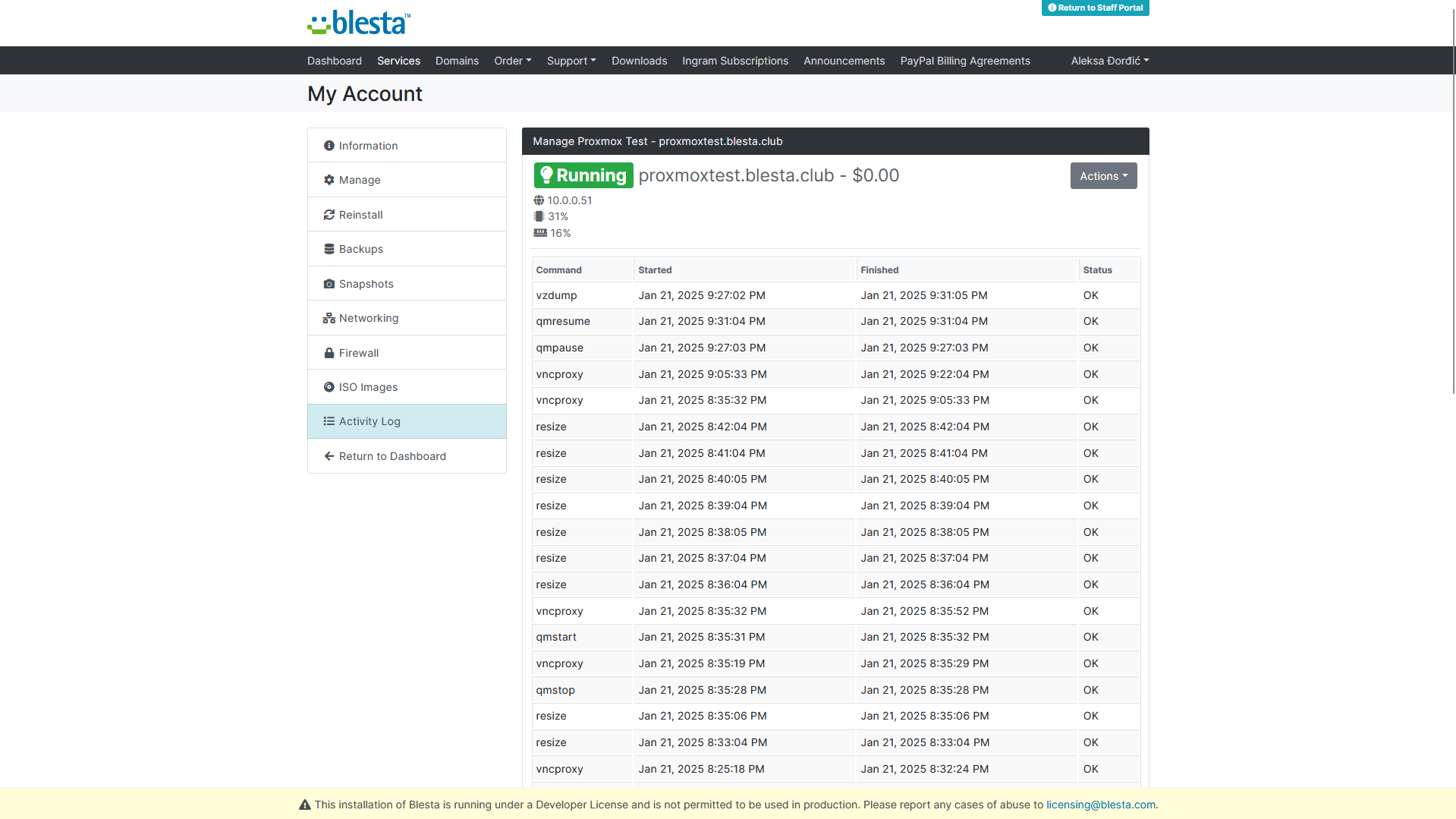Click finish time Jan 21, 2025 9:31:05 PM
The height and width of the screenshot is (819, 1456).
[924, 295]
